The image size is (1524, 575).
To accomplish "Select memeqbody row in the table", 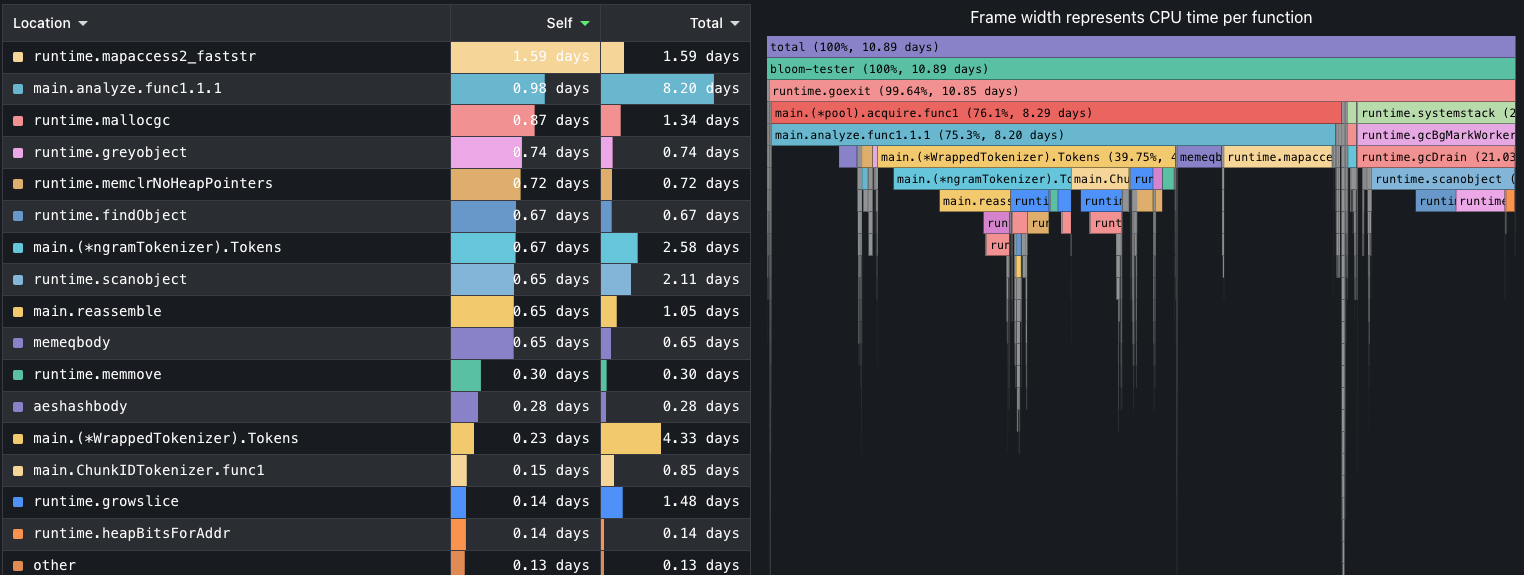I will (376, 343).
